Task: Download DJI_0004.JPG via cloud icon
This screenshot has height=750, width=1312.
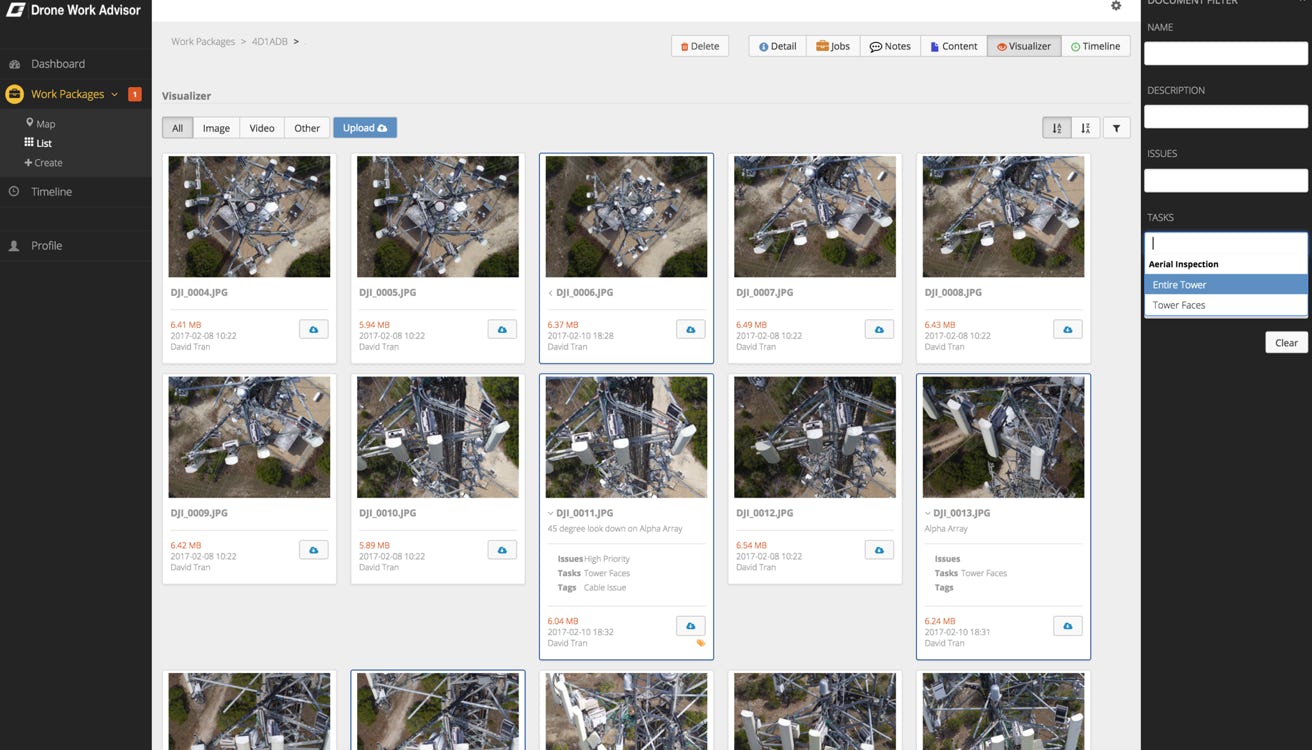Action: (313, 329)
